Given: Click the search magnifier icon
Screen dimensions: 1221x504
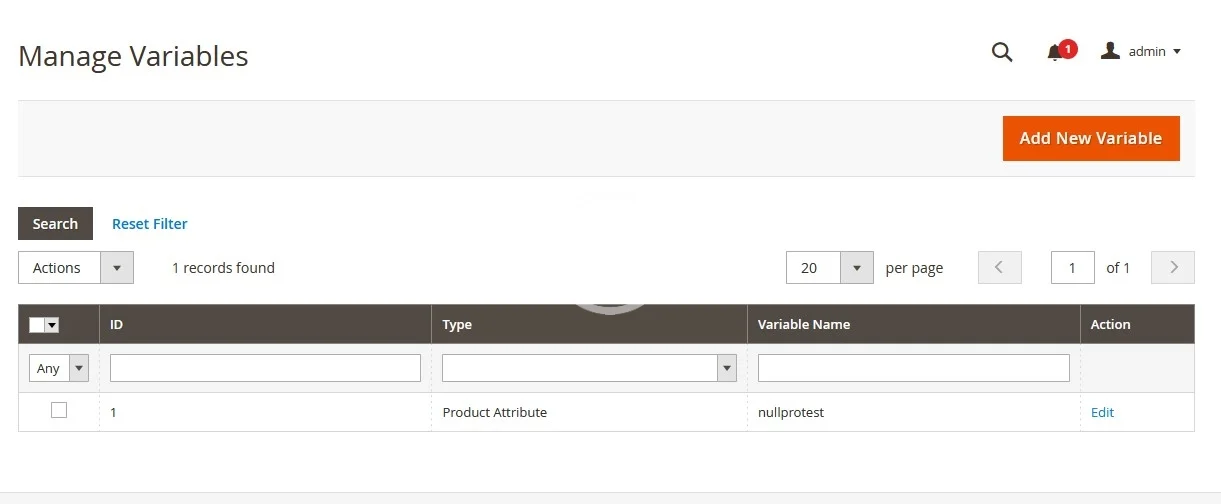Looking at the screenshot, I should coord(1001,52).
